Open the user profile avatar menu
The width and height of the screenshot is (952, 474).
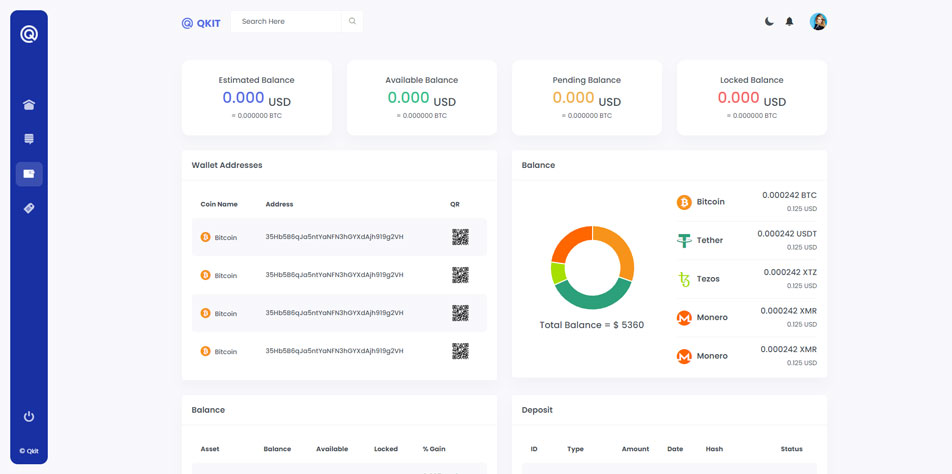[x=818, y=21]
